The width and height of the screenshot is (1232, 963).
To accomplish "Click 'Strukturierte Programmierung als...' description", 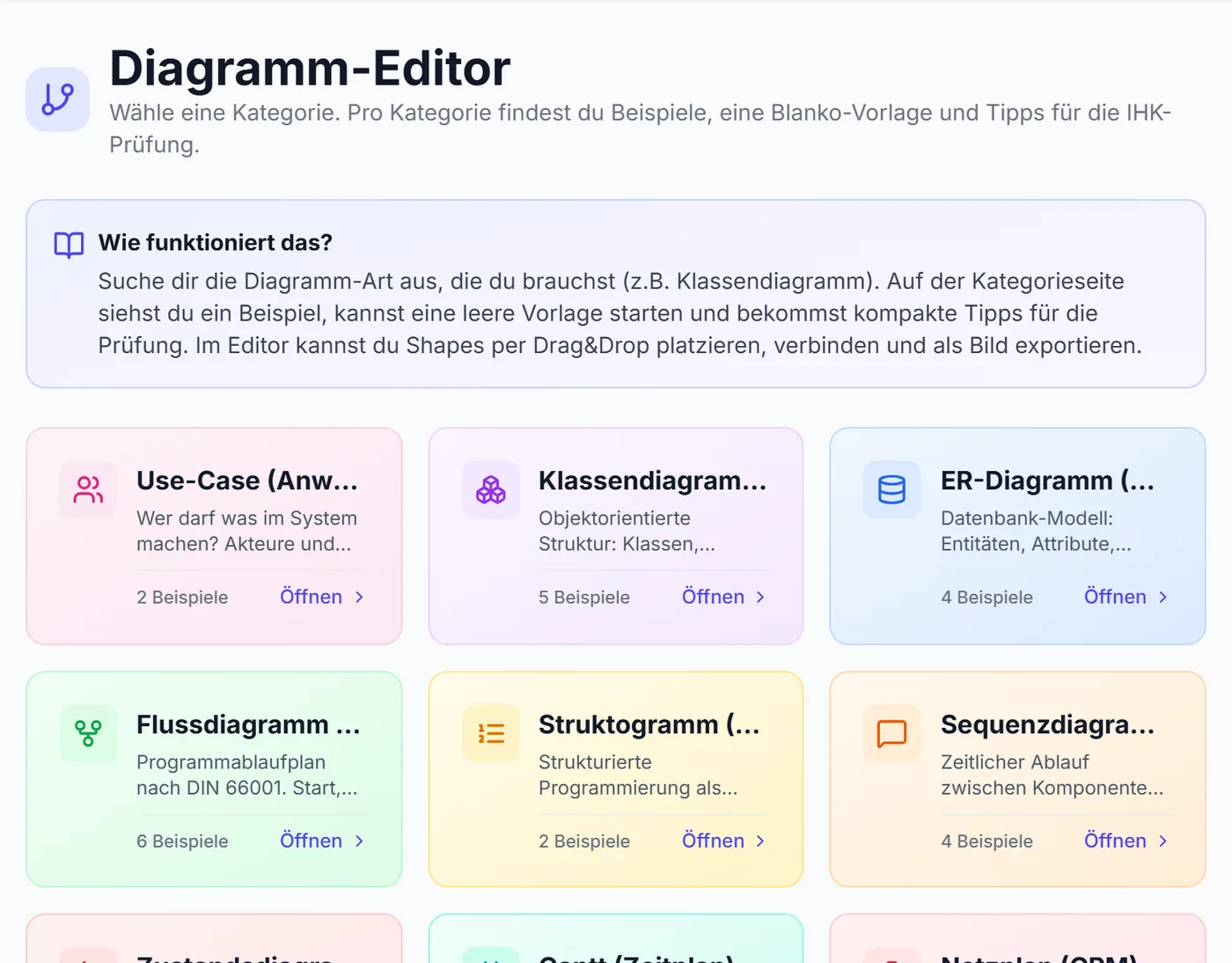I will pyautogui.click(x=639, y=775).
